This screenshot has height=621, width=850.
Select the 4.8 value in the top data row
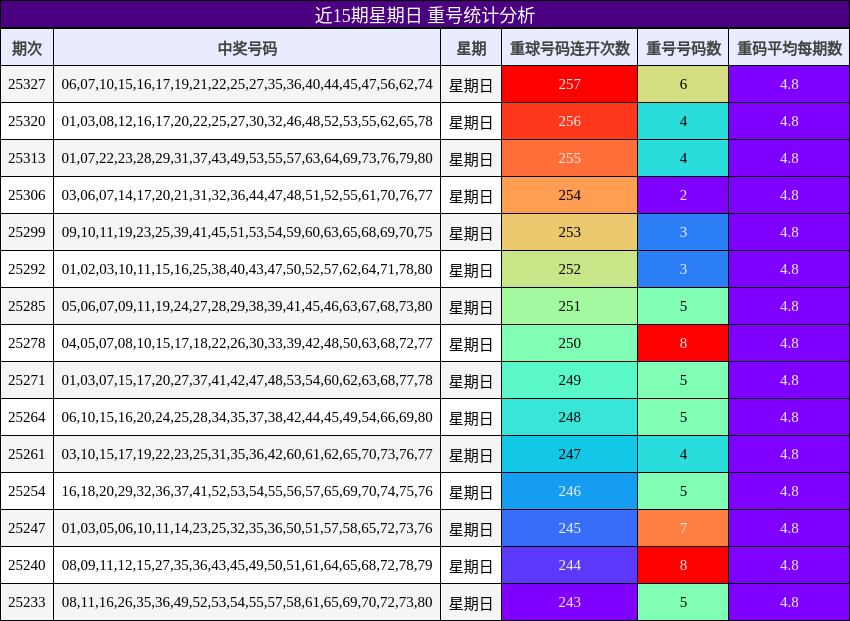[x=788, y=85]
